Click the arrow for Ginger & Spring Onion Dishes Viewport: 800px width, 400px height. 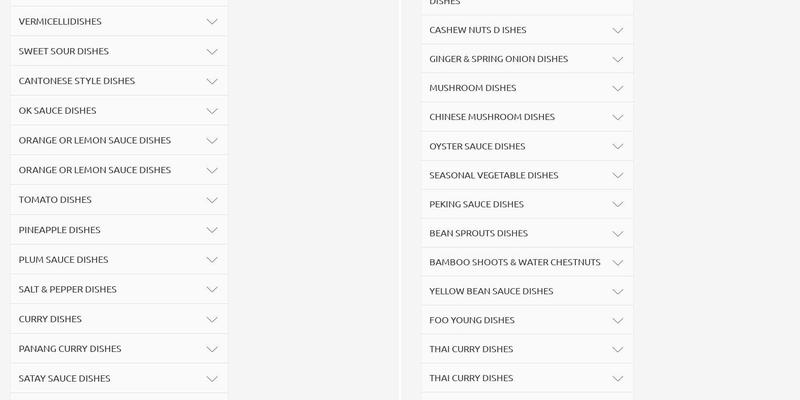click(x=618, y=59)
